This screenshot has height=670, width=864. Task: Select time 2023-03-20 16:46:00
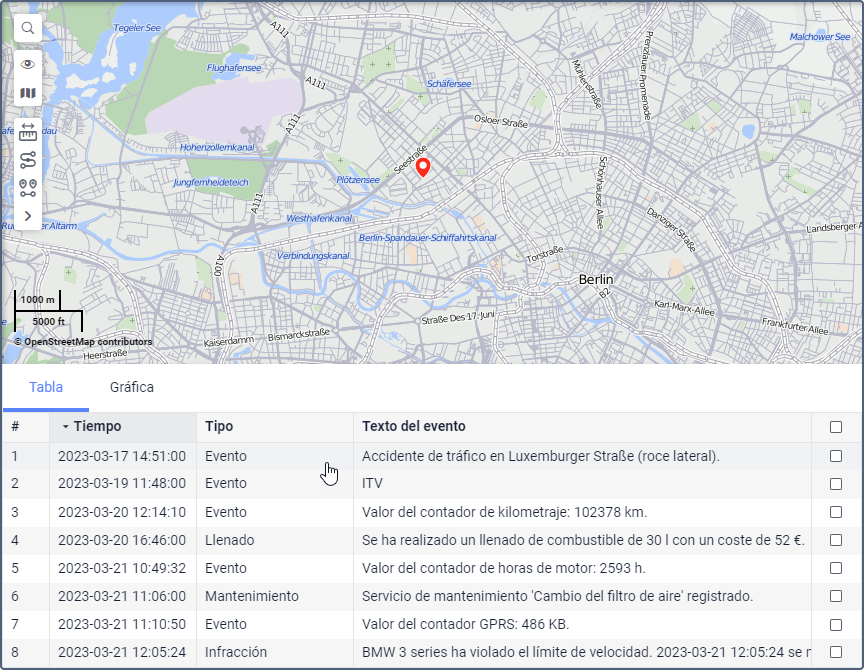(x=122, y=540)
